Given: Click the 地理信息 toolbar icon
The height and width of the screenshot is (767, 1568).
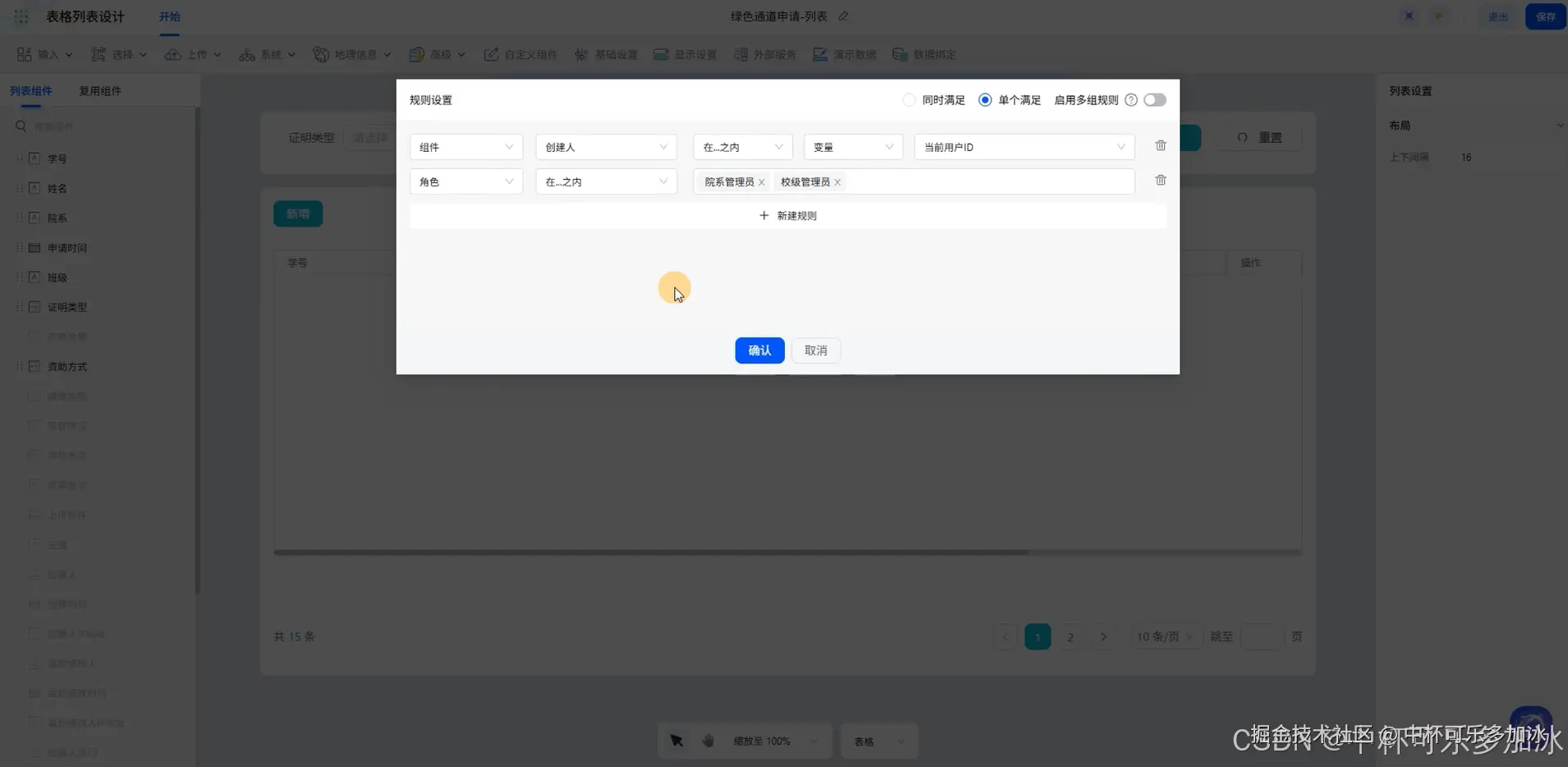Looking at the screenshot, I should [351, 54].
